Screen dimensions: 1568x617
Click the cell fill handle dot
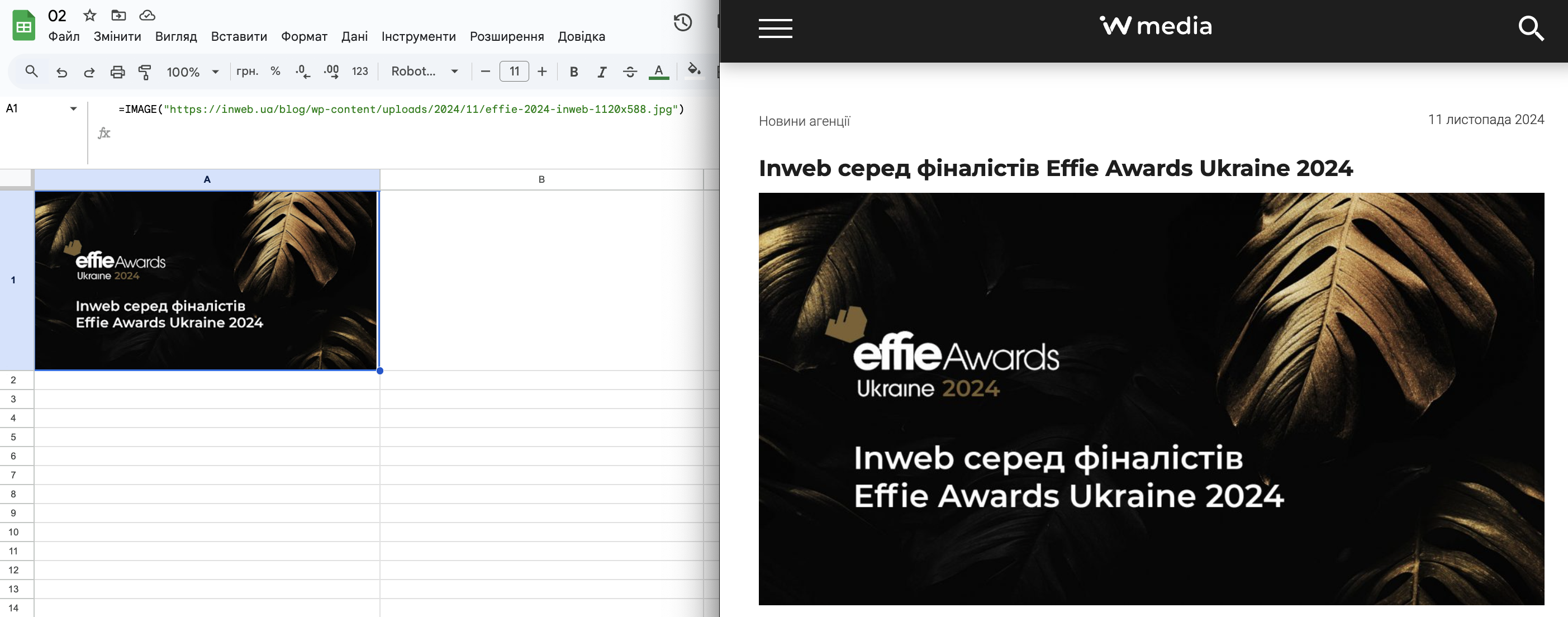[x=380, y=371]
